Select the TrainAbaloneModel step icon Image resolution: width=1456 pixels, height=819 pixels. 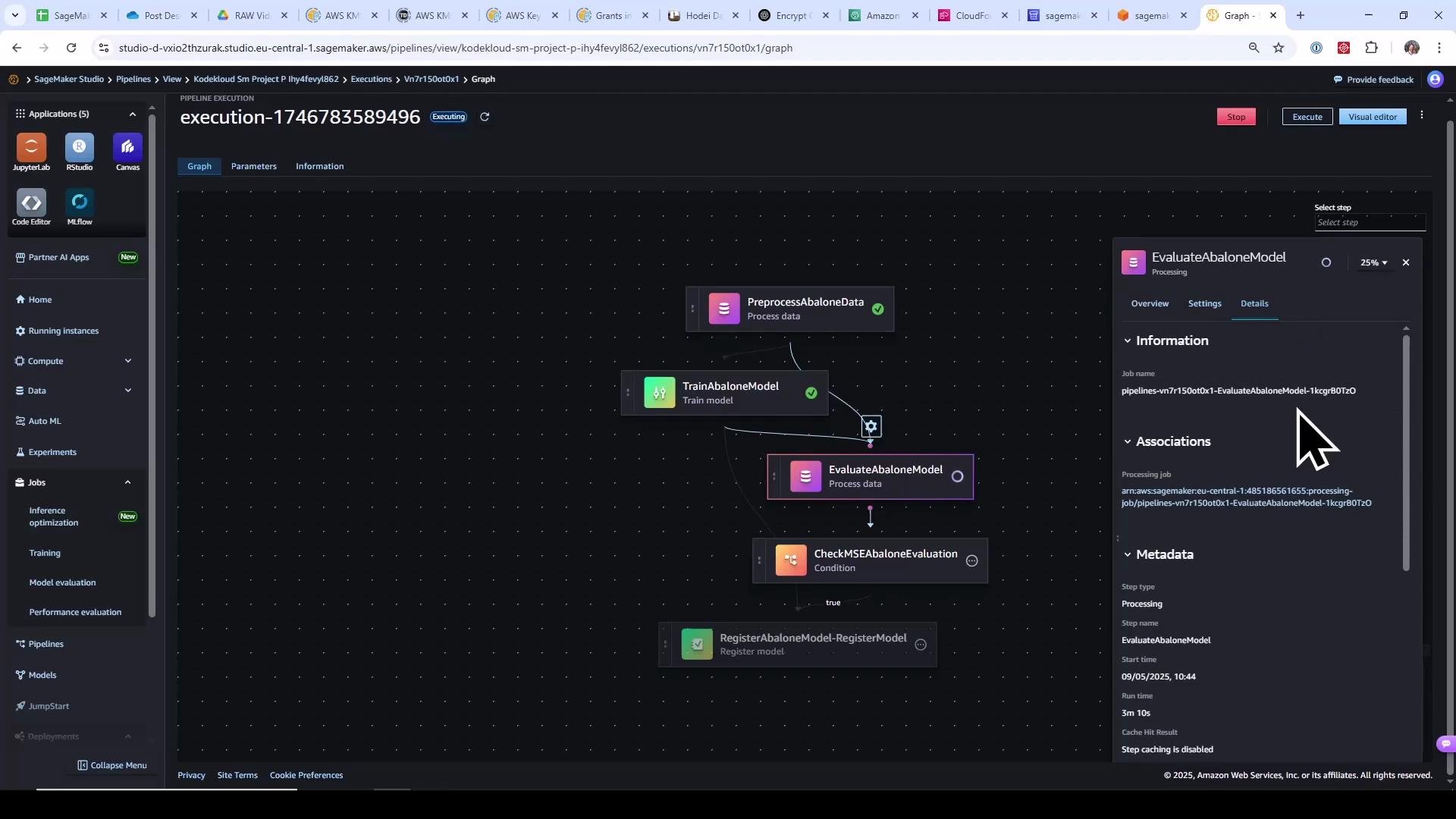[x=660, y=393]
